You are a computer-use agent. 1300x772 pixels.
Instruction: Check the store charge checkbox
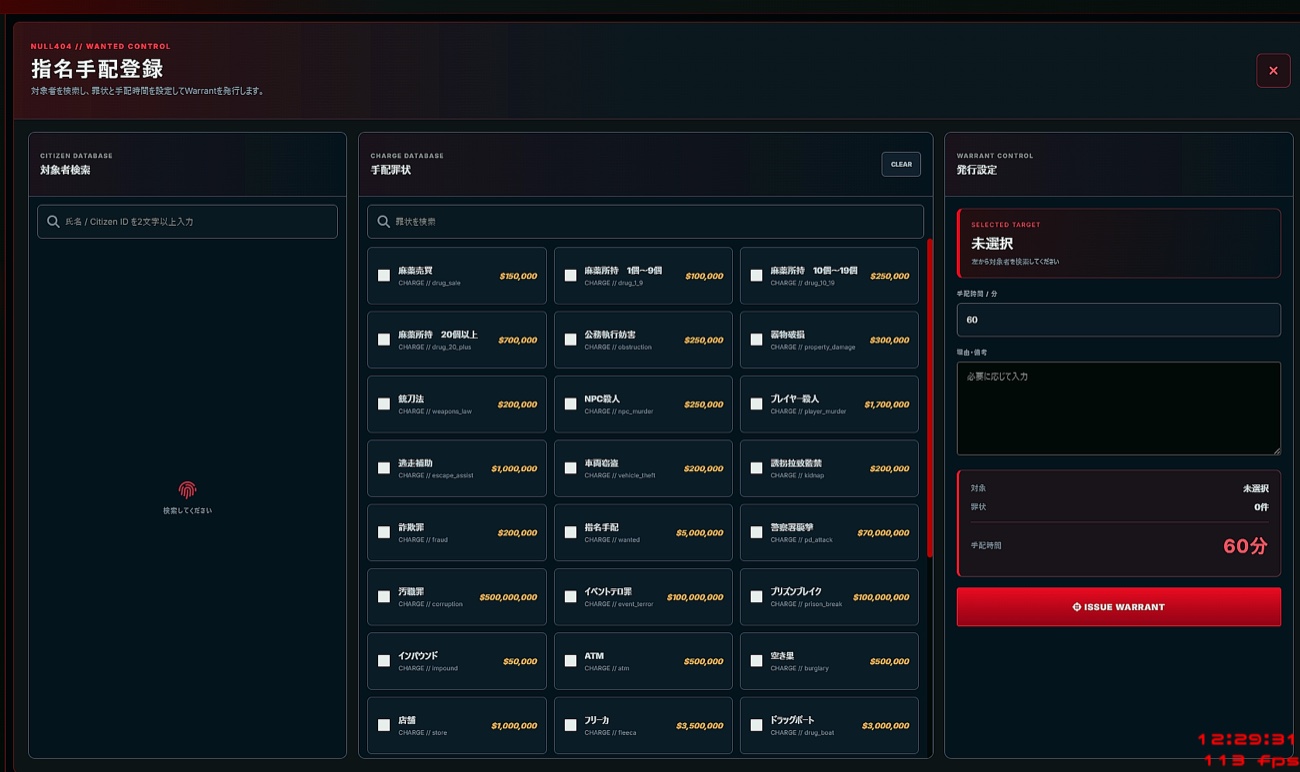click(x=384, y=725)
